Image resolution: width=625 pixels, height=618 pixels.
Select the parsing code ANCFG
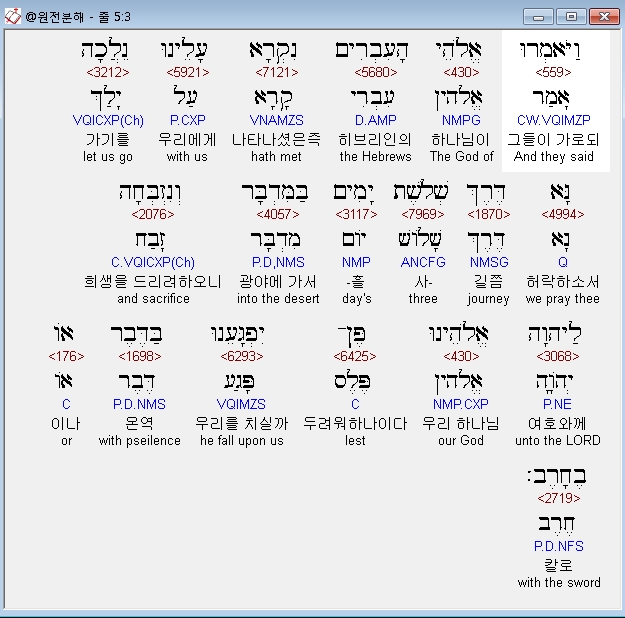423,262
